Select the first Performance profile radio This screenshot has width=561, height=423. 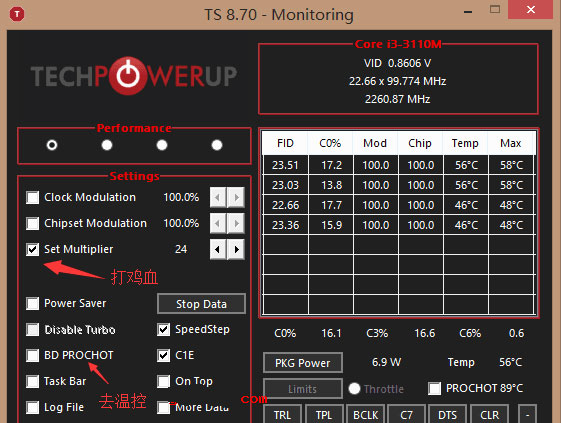pyautogui.click(x=52, y=145)
